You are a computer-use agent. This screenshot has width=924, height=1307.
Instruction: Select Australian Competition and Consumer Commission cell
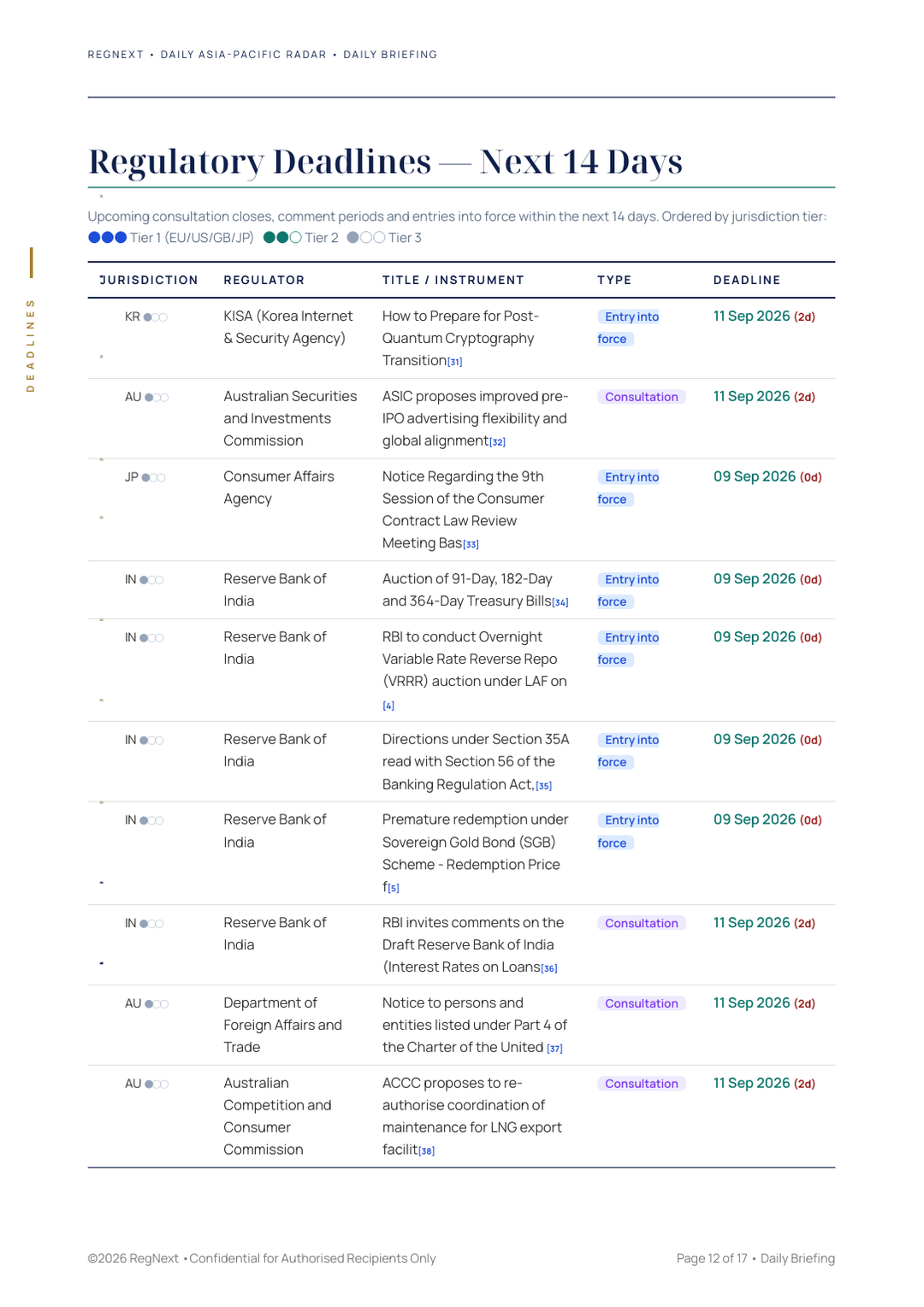coord(277,1116)
